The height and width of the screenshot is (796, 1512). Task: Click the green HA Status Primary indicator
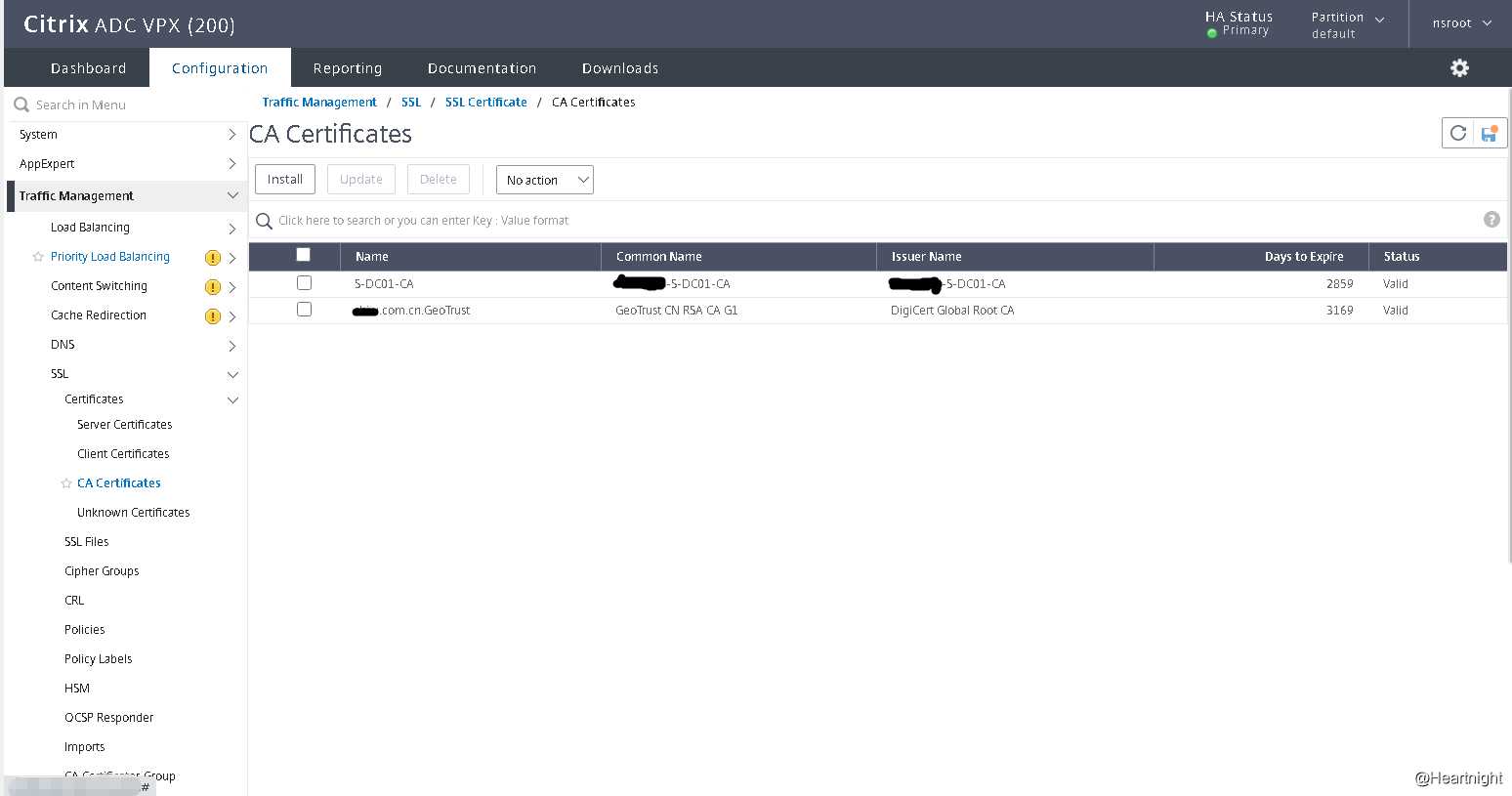1212,32
